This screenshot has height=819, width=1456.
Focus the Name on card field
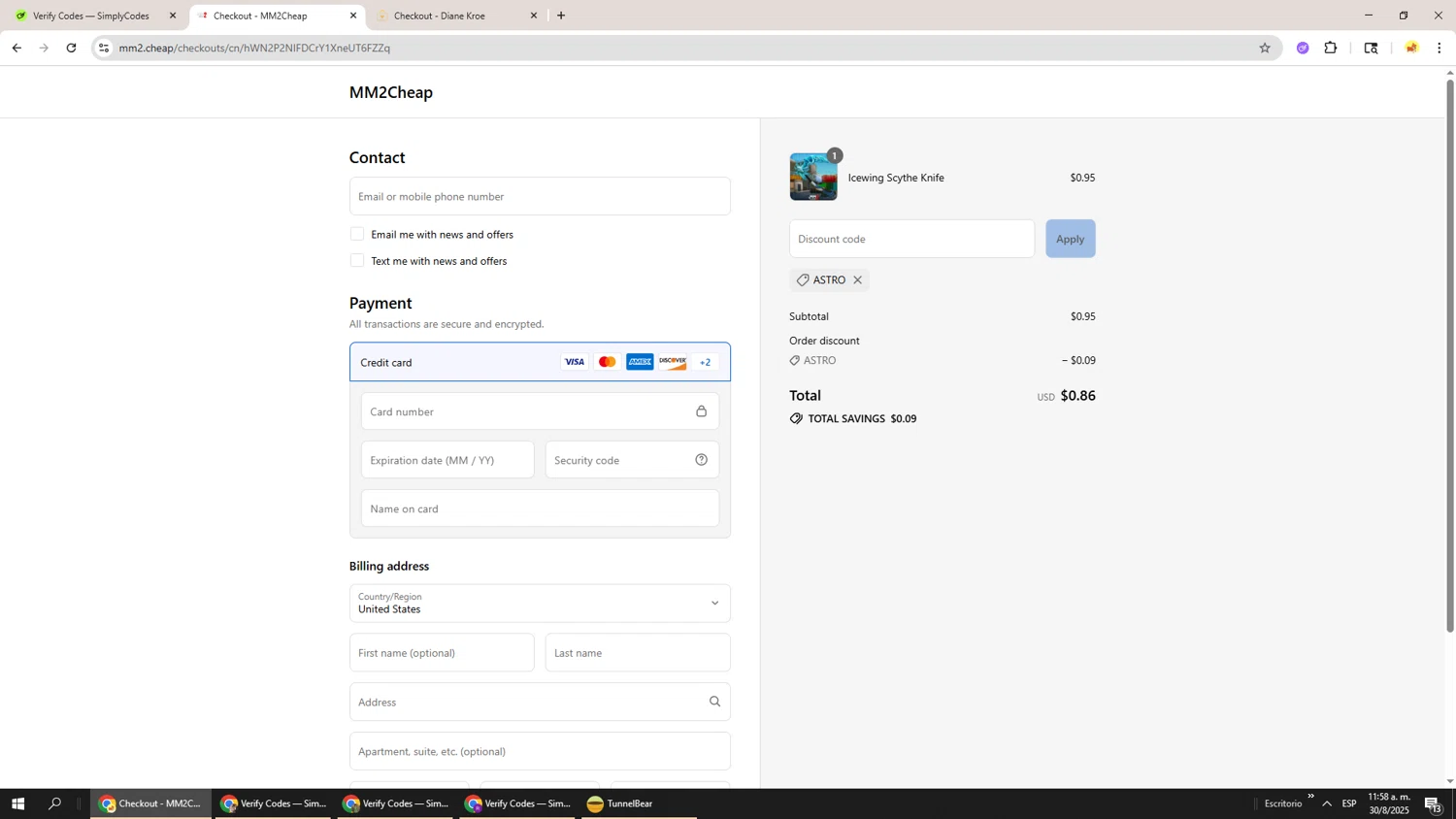(540, 508)
